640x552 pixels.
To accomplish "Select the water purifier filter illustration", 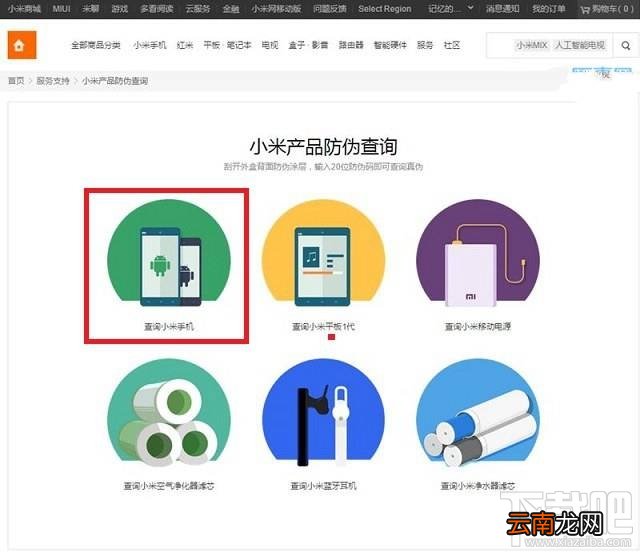I will (x=478, y=412).
